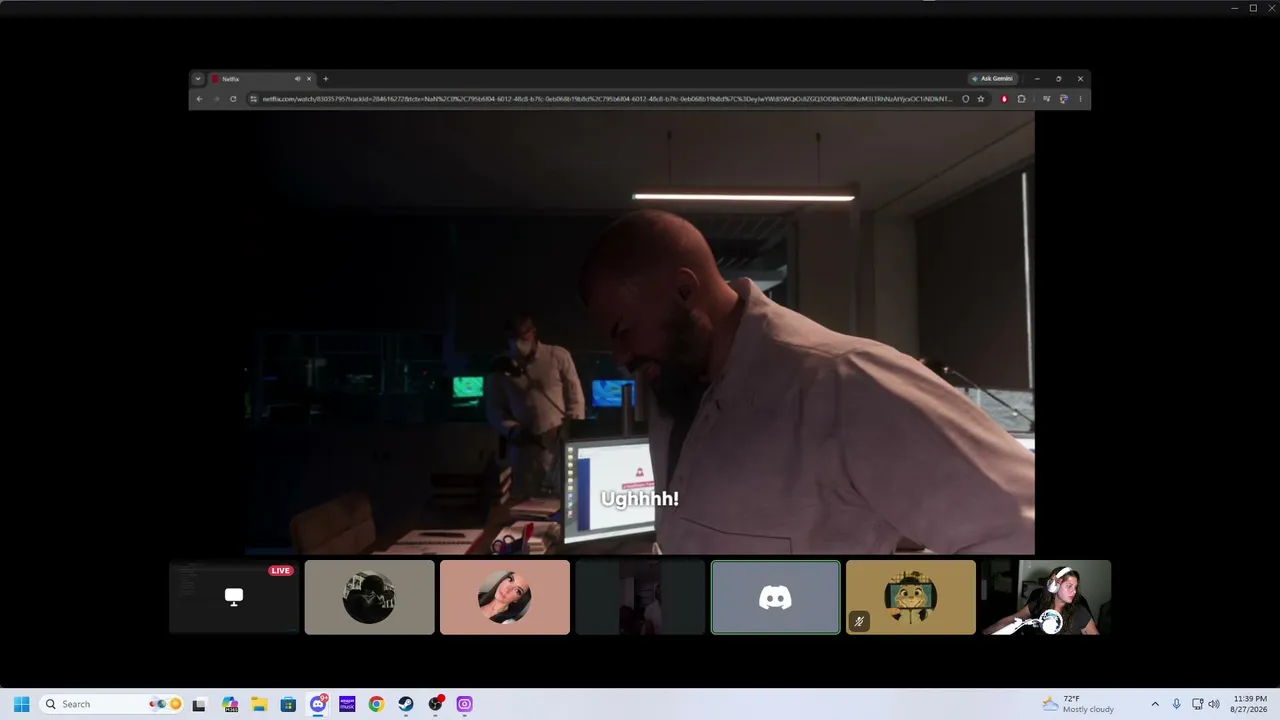This screenshot has height=720, width=1280.
Task: Select the webcam tile showing woman with headset
Action: (1046, 597)
